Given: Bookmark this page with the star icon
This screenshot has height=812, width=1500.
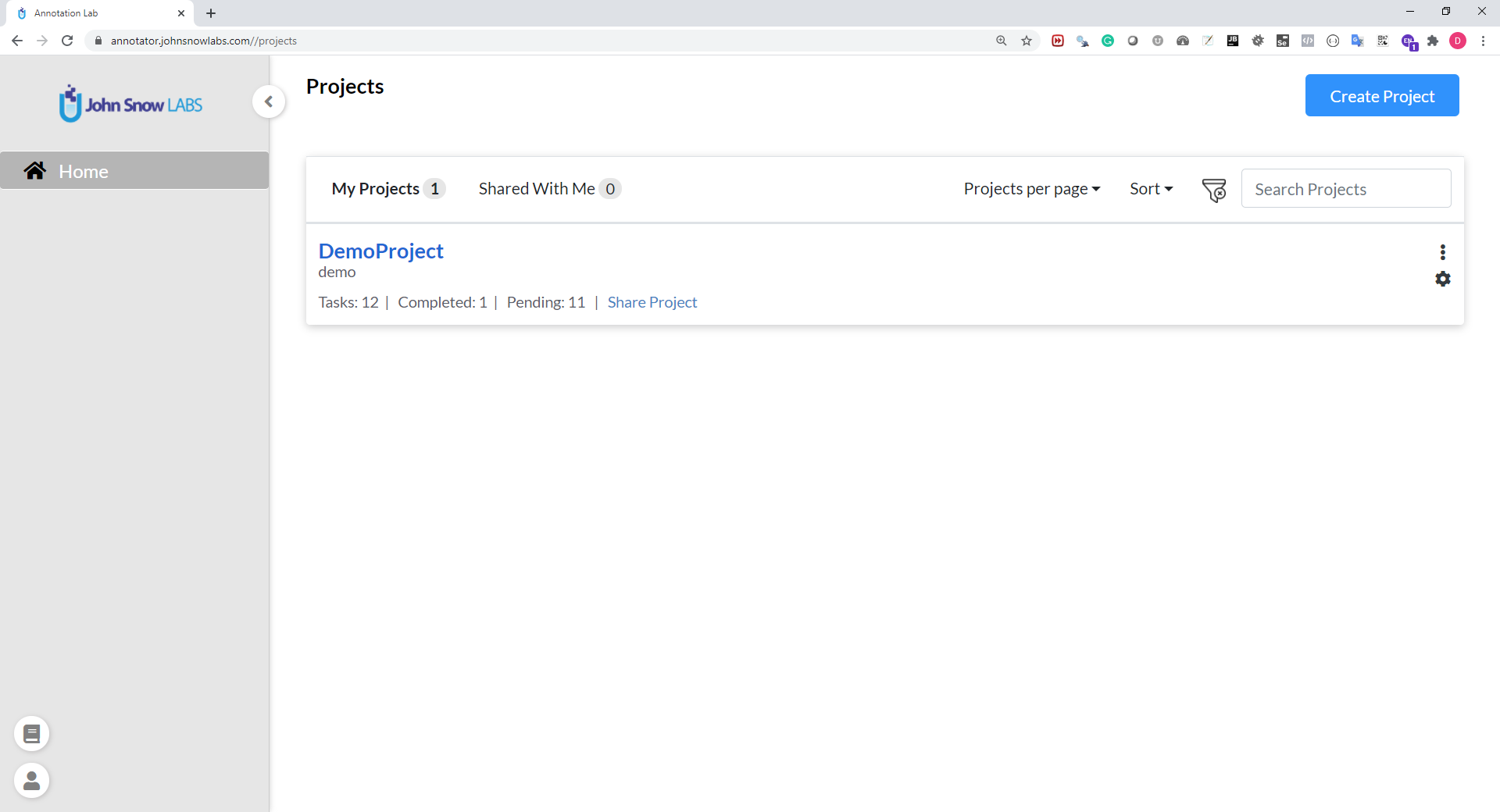Looking at the screenshot, I should click(1027, 41).
